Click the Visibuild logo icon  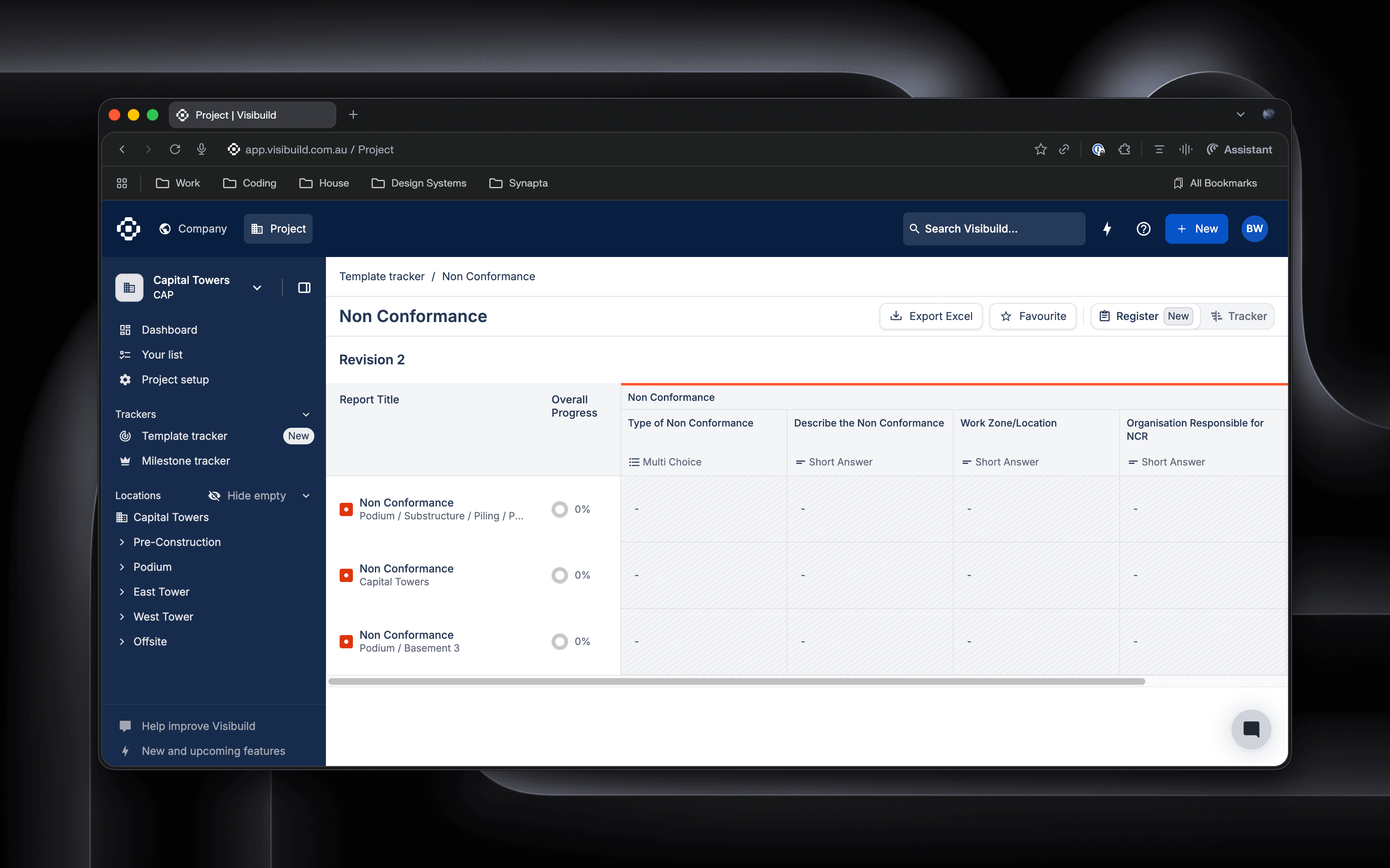(127, 228)
